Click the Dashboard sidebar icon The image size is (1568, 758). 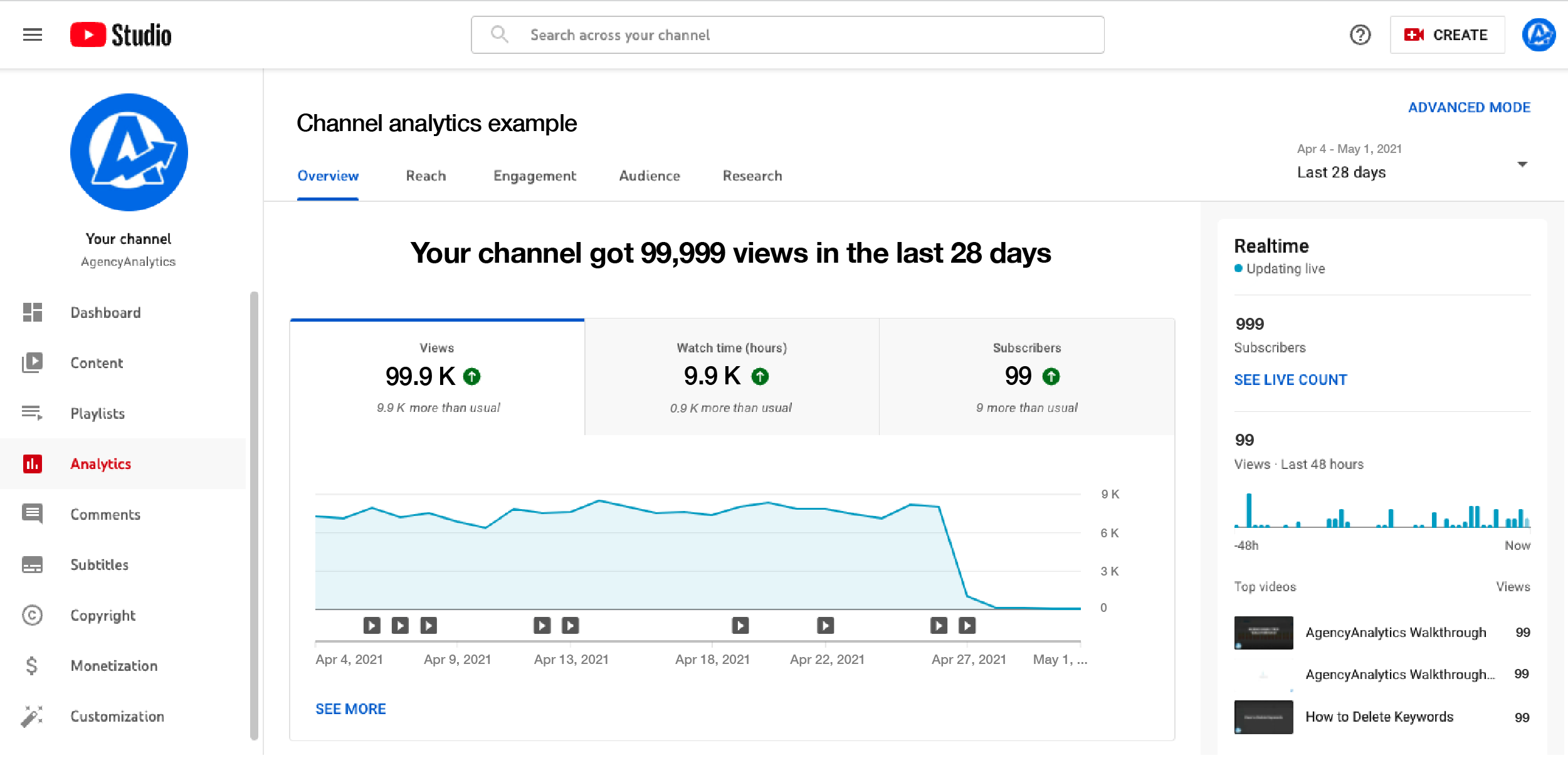pos(34,312)
